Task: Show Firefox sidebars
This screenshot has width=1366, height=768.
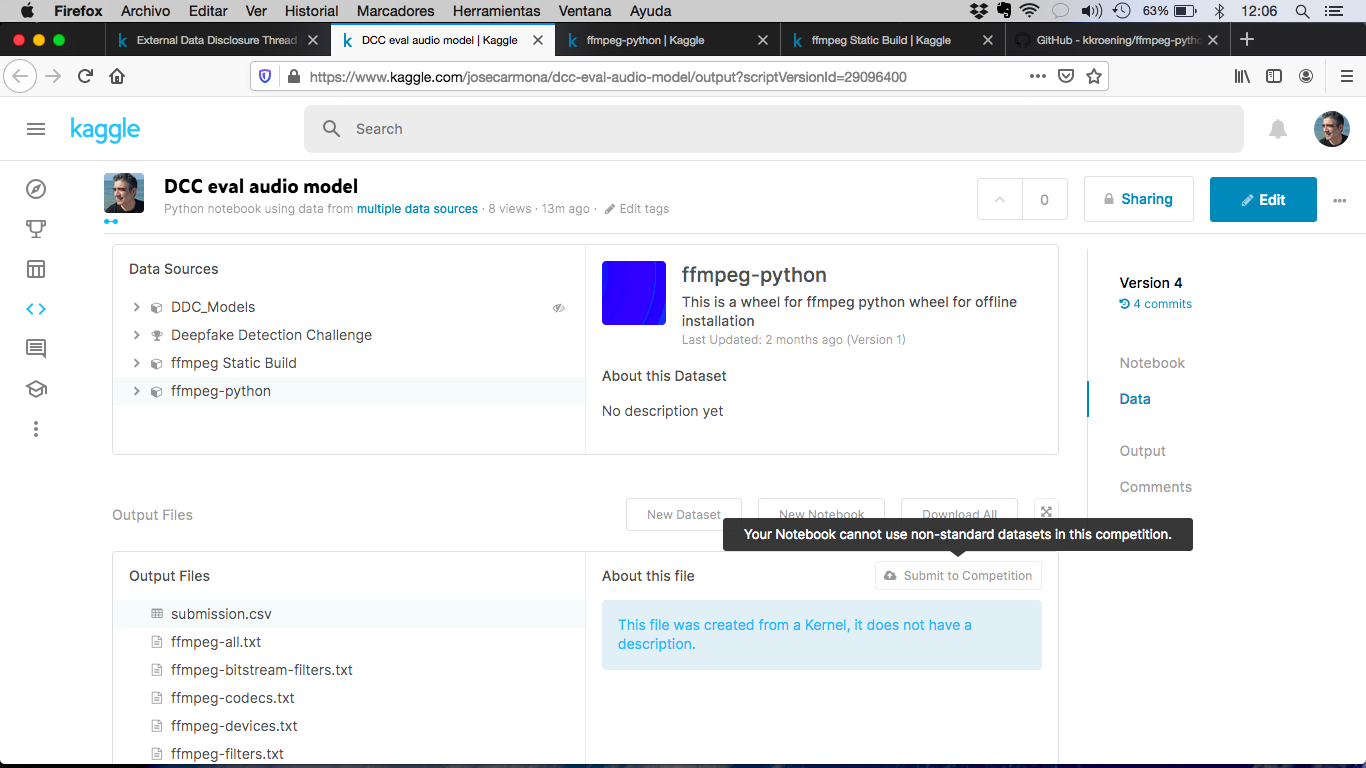Action: (1274, 76)
